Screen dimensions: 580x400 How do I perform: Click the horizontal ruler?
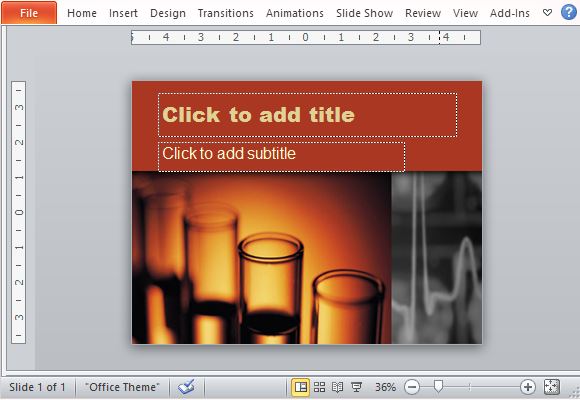pyautogui.click(x=306, y=37)
